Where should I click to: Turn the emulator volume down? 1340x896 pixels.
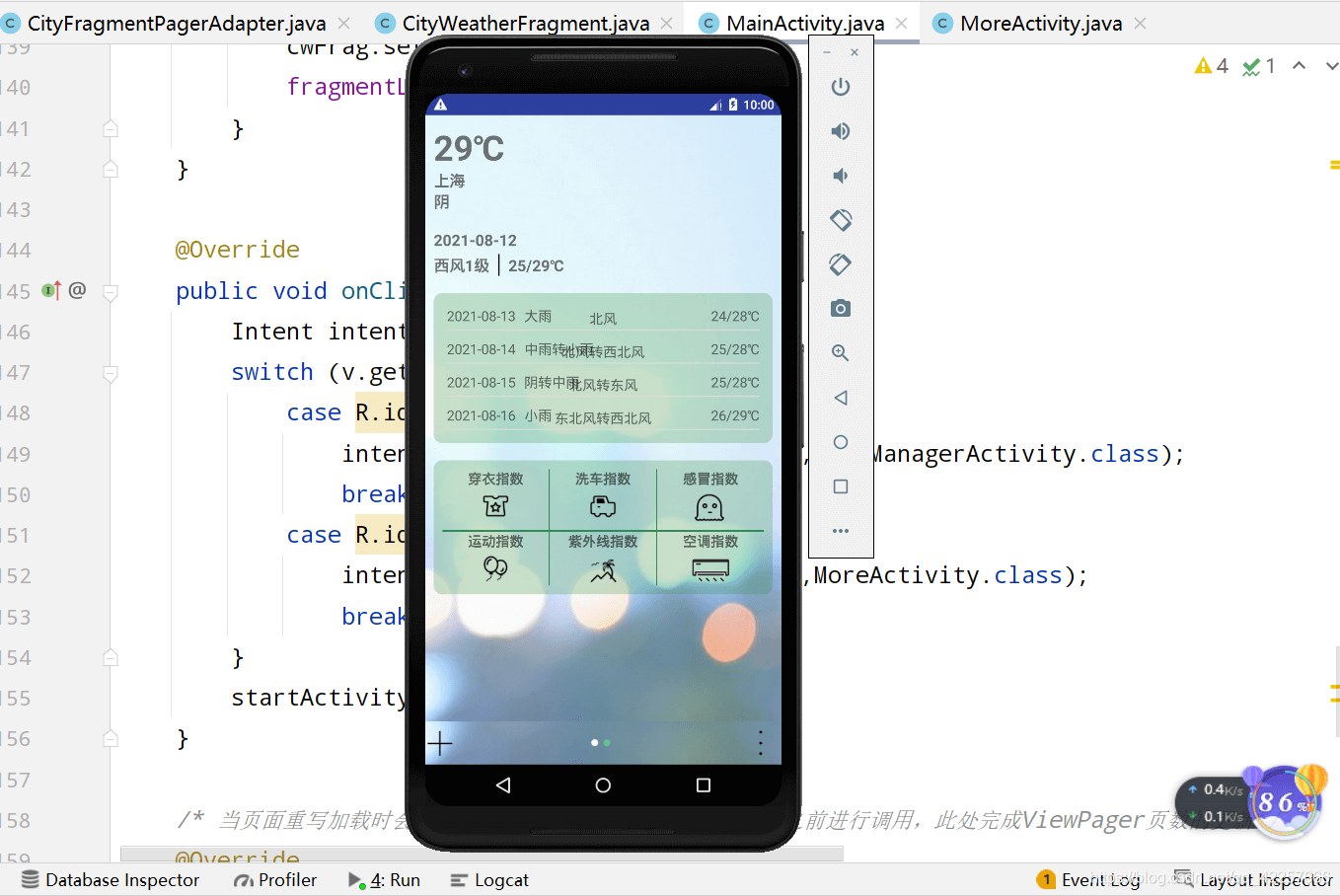coord(840,175)
